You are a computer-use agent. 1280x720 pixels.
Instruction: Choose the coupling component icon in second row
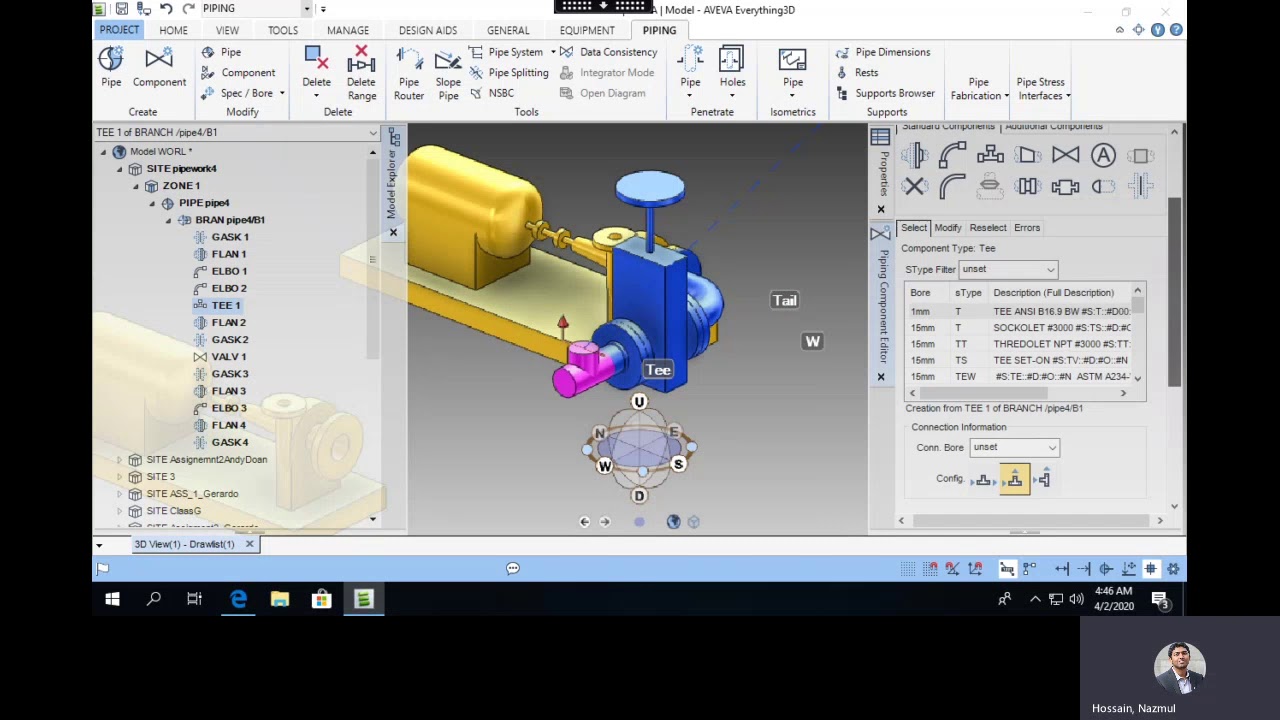tap(1028, 186)
